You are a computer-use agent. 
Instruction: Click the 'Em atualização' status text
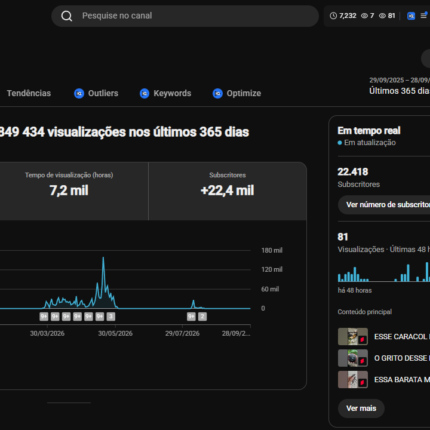pos(370,143)
